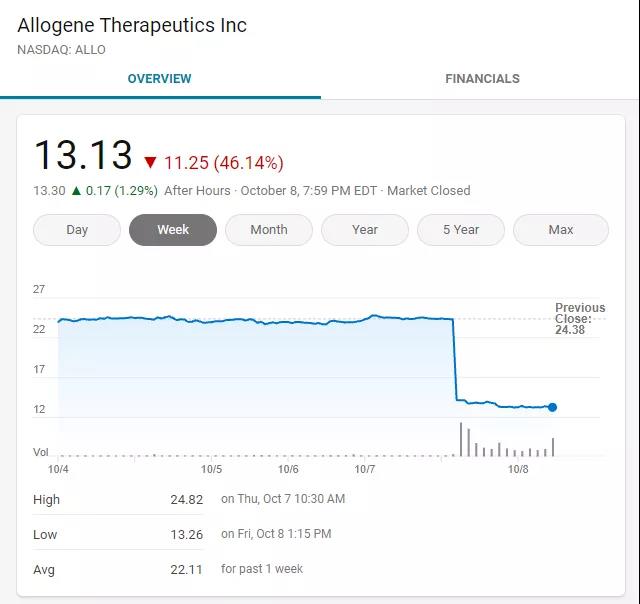This screenshot has width=640, height=604.
Task: Click the Previous Close 24.38 label
Action: point(580,318)
